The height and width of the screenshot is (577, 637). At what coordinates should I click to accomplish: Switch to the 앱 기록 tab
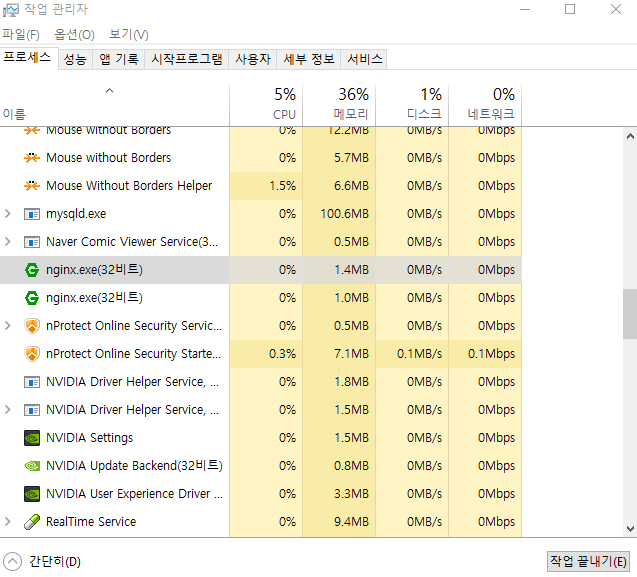[x=119, y=59]
